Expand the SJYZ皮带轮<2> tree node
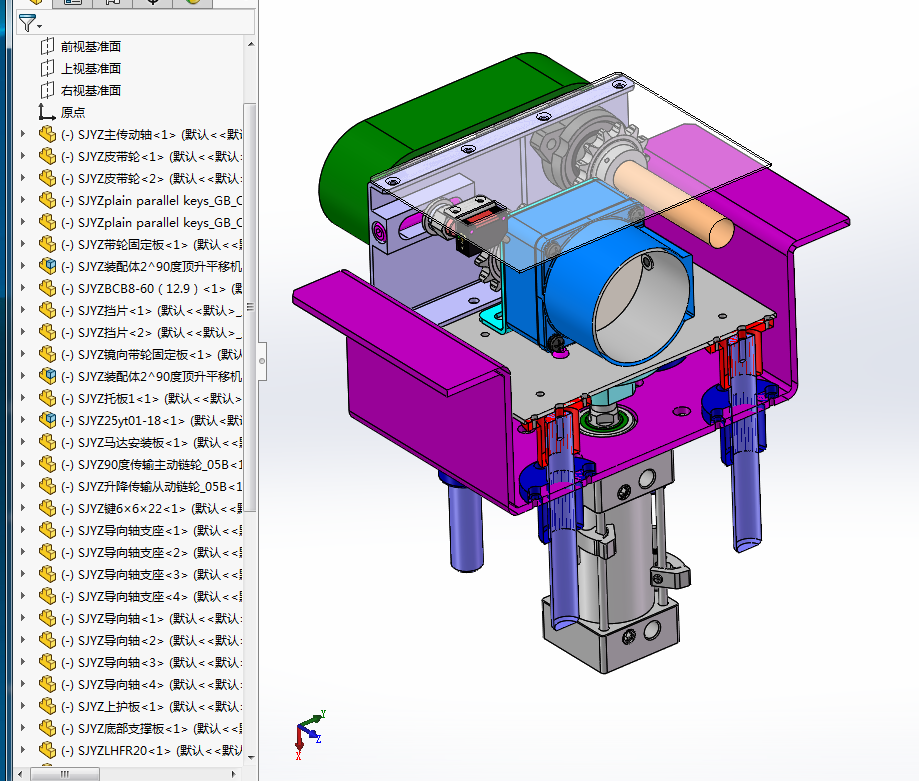Viewport: 919px width, 781px height. click(x=23, y=178)
